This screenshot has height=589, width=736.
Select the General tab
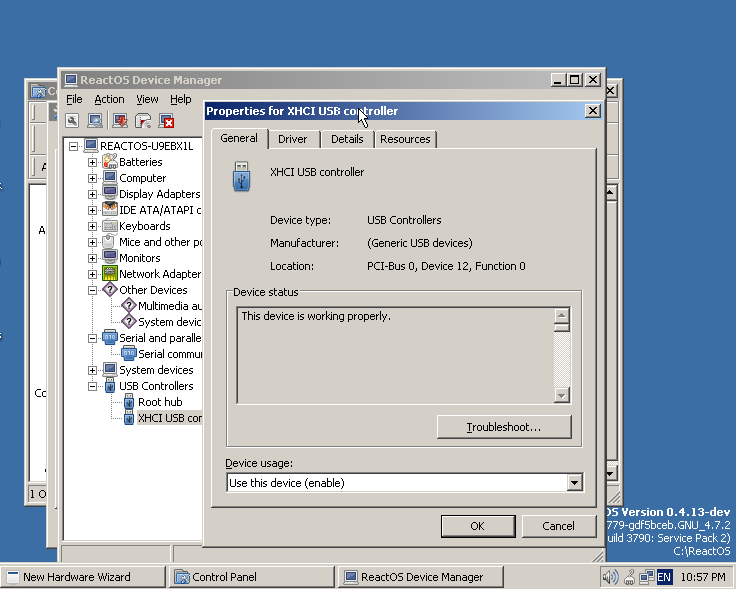pyautogui.click(x=239, y=138)
